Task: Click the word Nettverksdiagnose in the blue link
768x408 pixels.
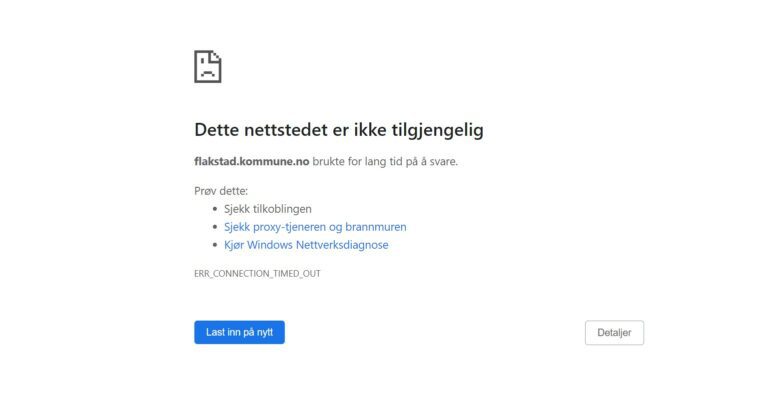Action: tap(342, 245)
